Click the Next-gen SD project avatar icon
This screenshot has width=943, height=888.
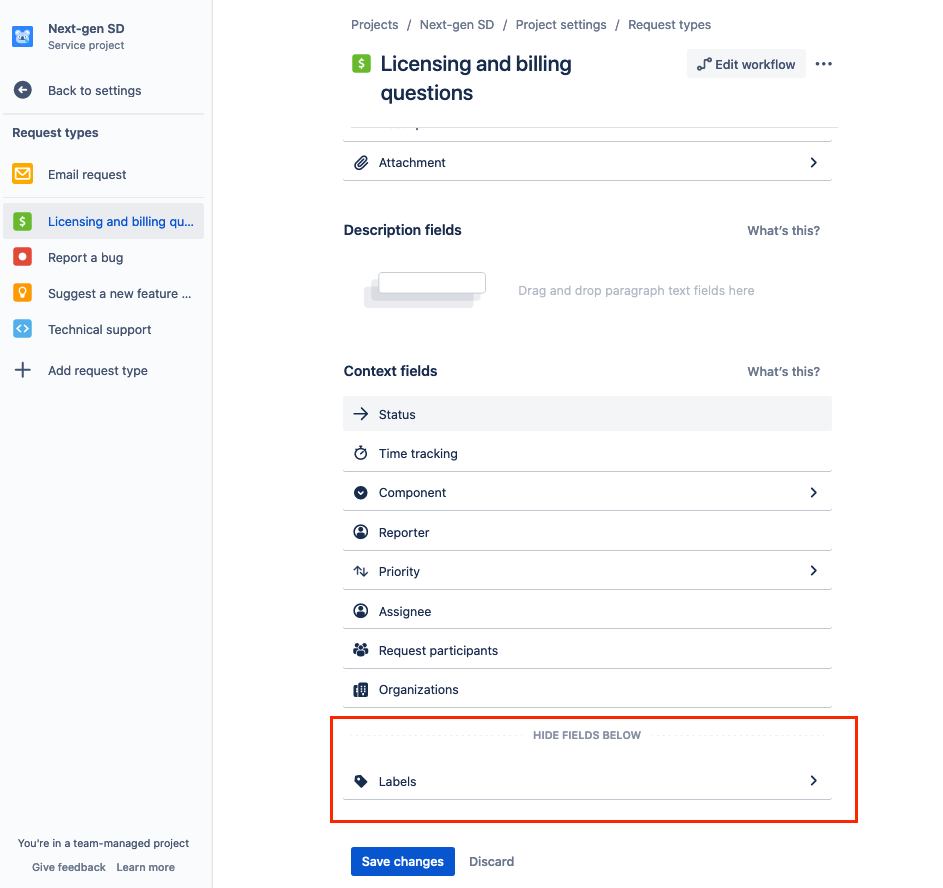23,37
